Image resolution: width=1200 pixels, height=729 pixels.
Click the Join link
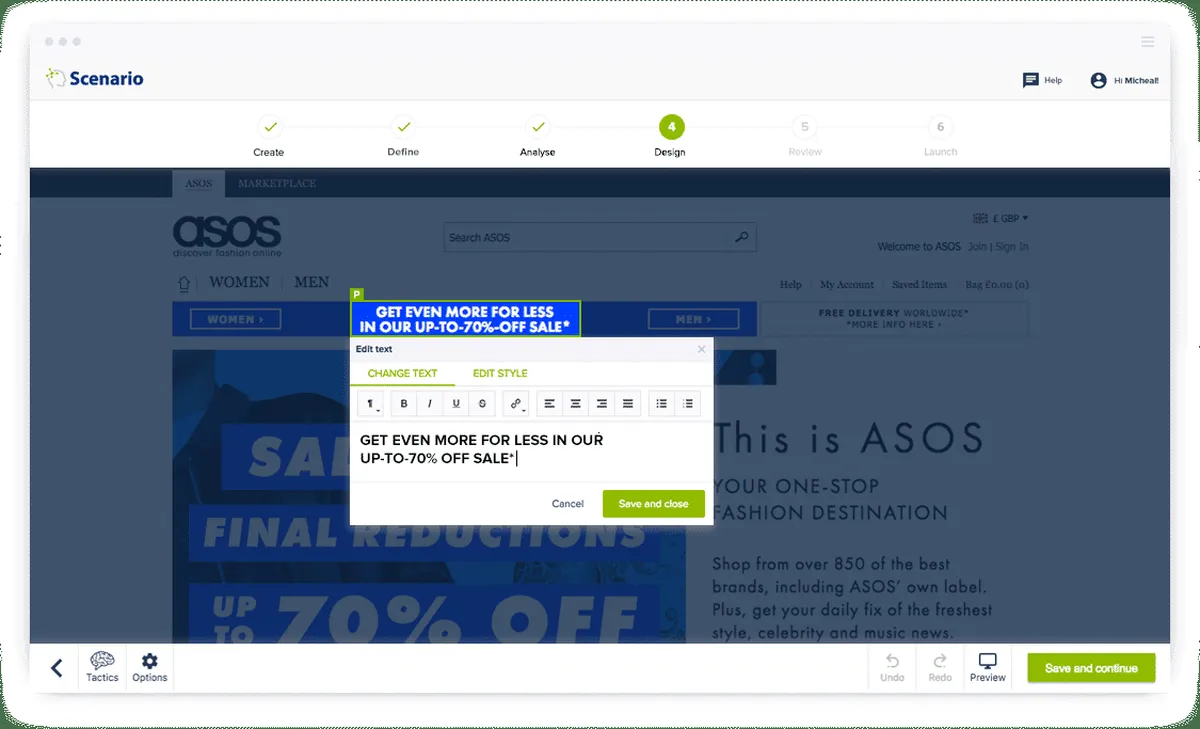pyautogui.click(x=977, y=247)
